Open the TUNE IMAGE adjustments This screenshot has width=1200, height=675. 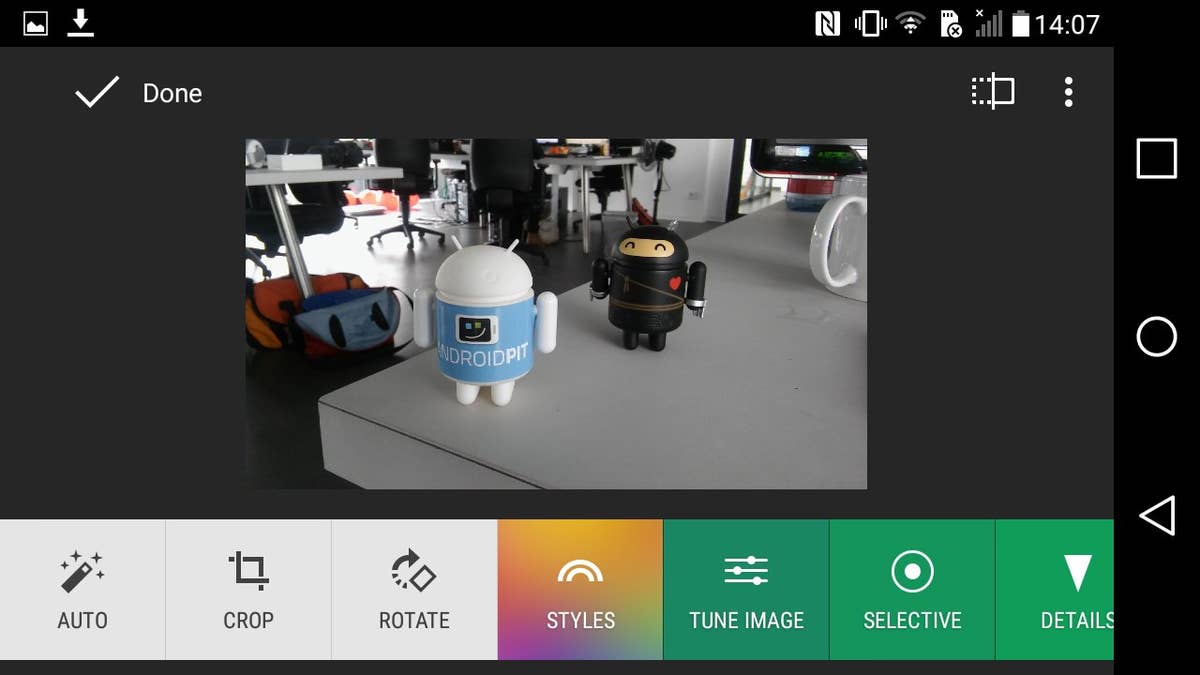pos(746,589)
